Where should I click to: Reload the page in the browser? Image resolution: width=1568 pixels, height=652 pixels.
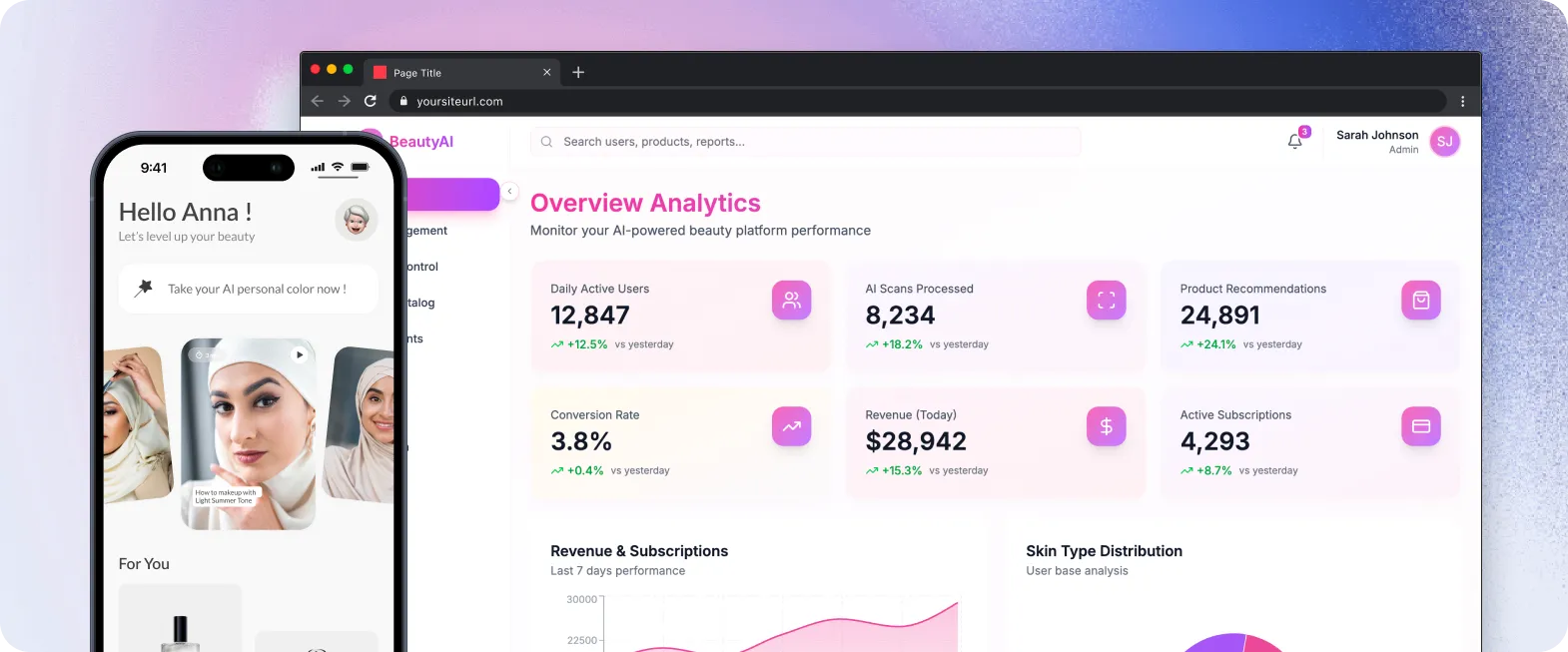371,101
